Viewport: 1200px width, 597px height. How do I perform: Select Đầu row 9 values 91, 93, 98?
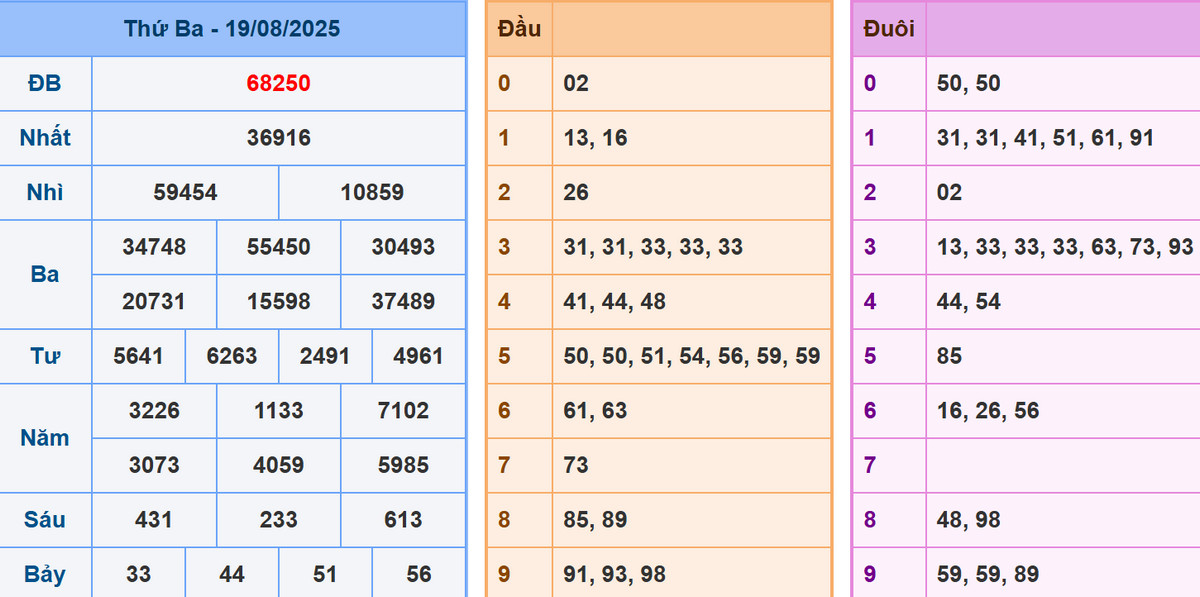point(614,574)
